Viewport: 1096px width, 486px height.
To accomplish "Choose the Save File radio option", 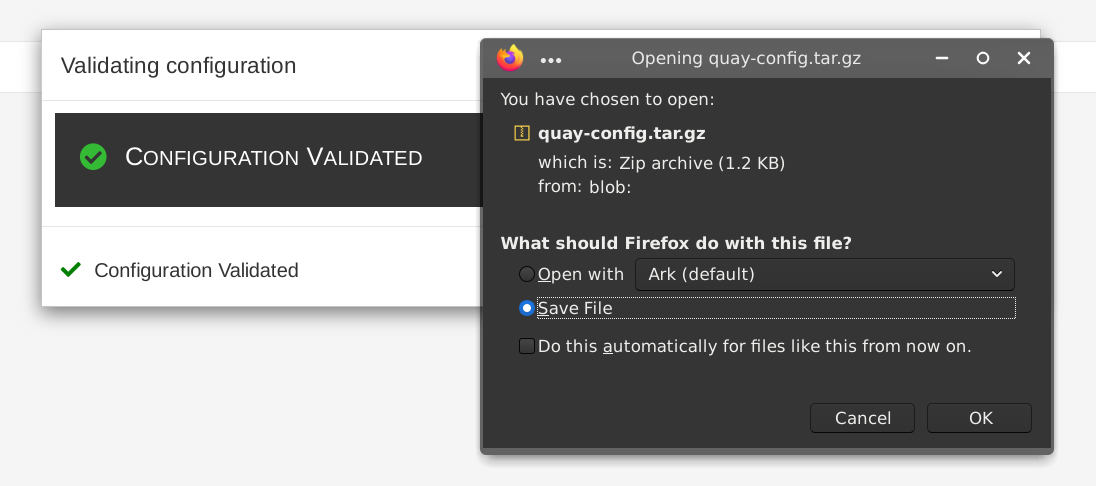I will click(x=526, y=308).
